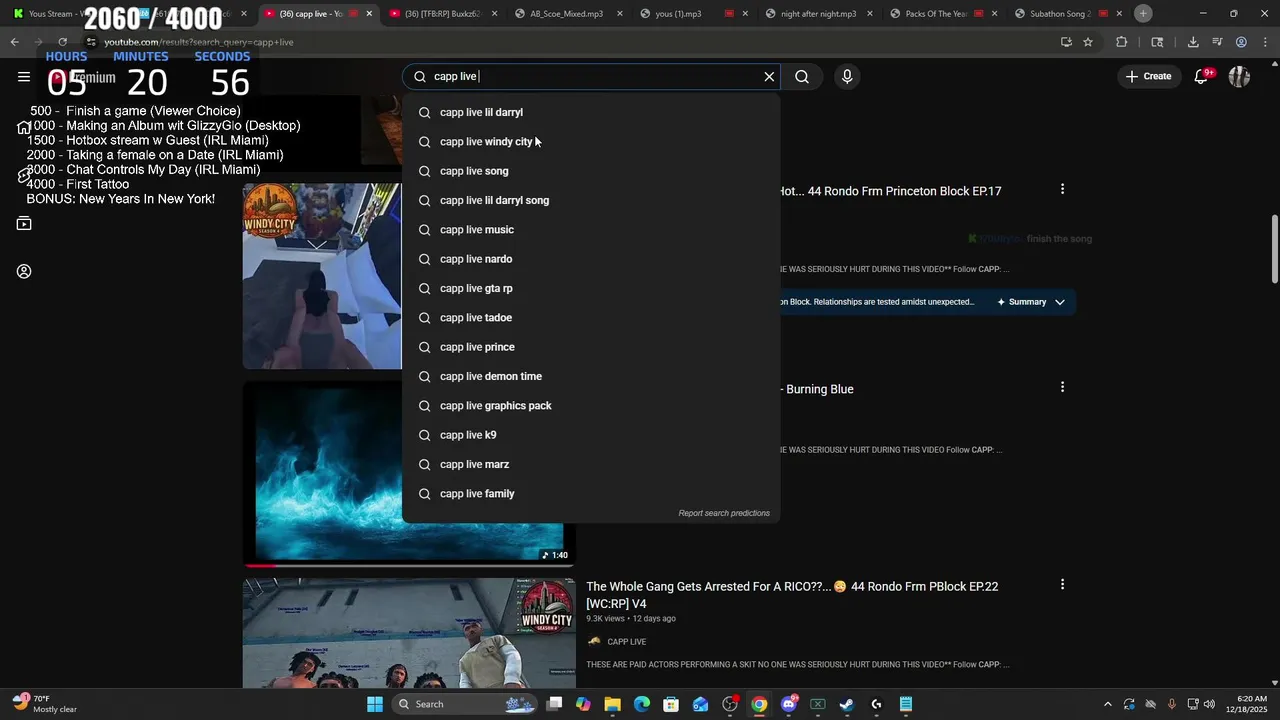Select suggestion "capp live song"

[591, 171]
